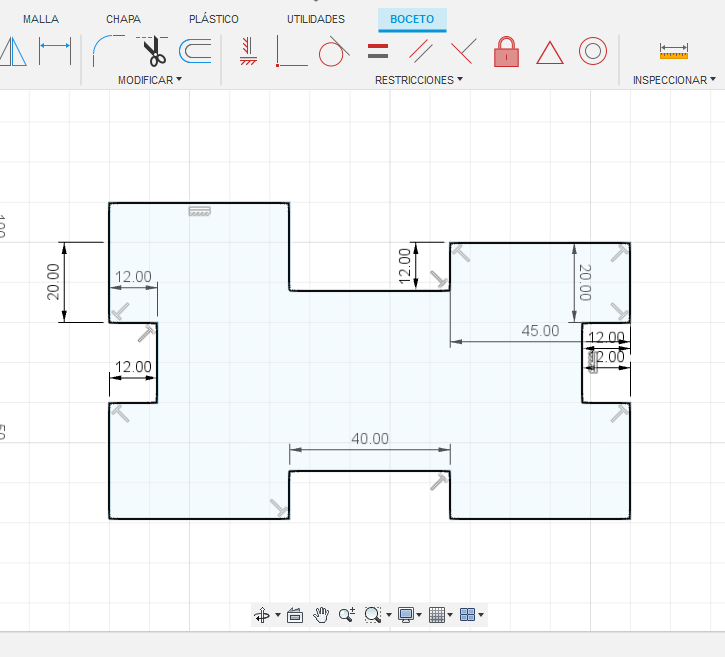Apply the Concentric constraint

point(593,51)
